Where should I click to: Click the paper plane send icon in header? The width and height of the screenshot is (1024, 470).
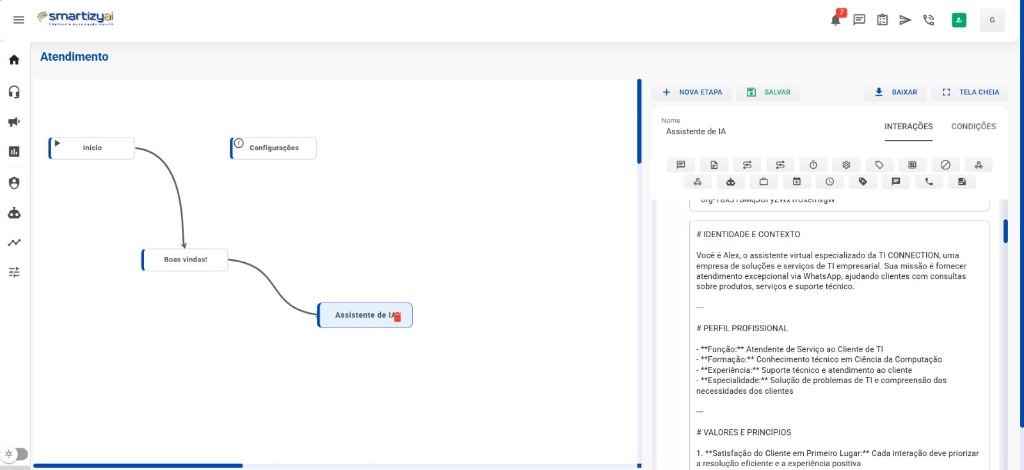[905, 20]
